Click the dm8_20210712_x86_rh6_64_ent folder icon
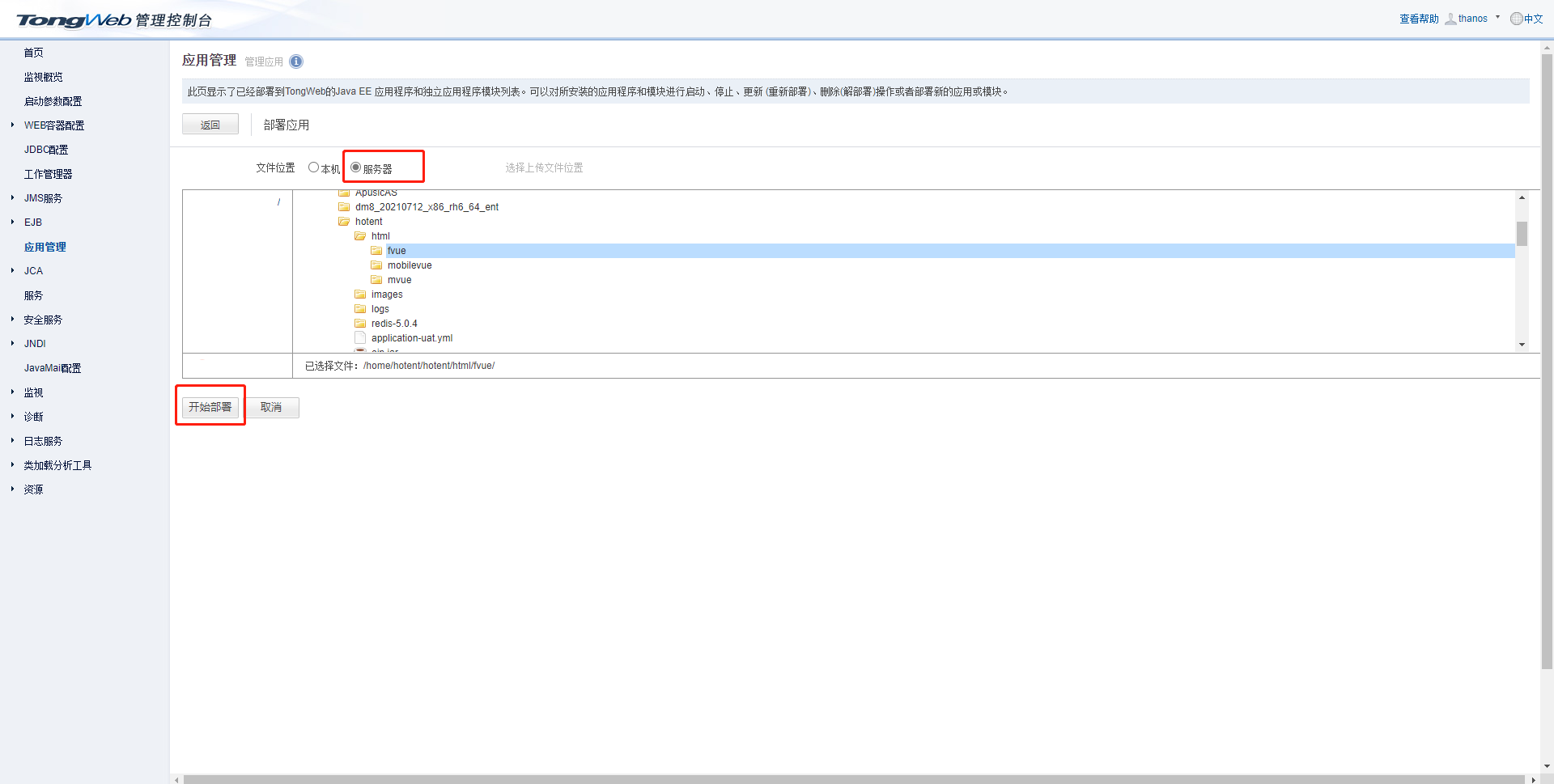The width and height of the screenshot is (1554, 784). tap(344, 207)
